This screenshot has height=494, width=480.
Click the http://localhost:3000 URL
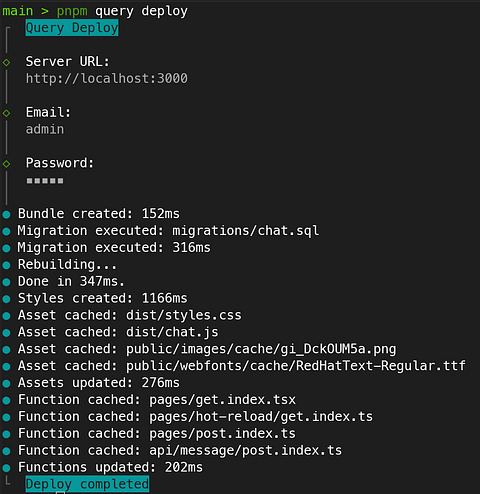pyautogui.click(x=107, y=79)
